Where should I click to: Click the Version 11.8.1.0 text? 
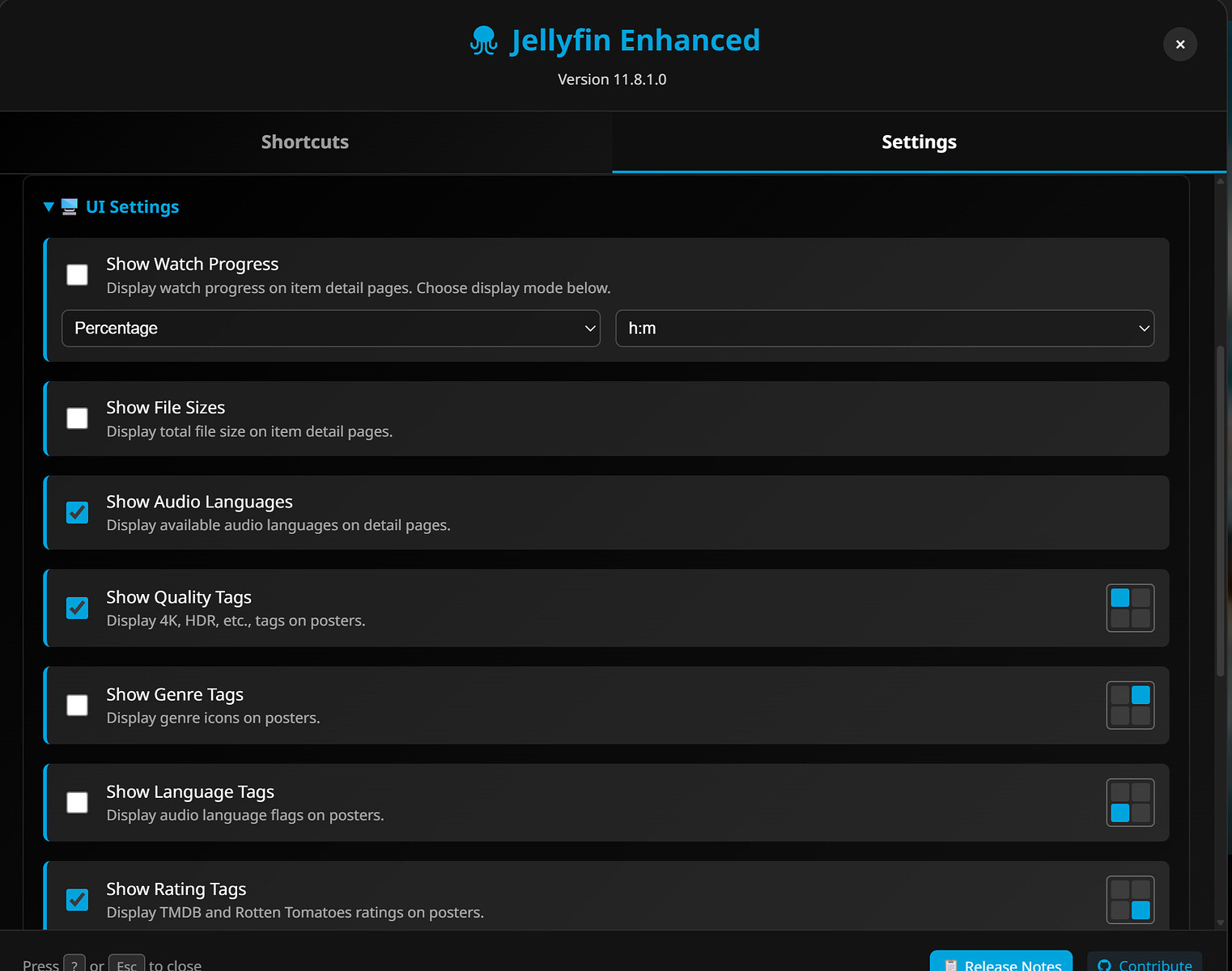click(612, 79)
